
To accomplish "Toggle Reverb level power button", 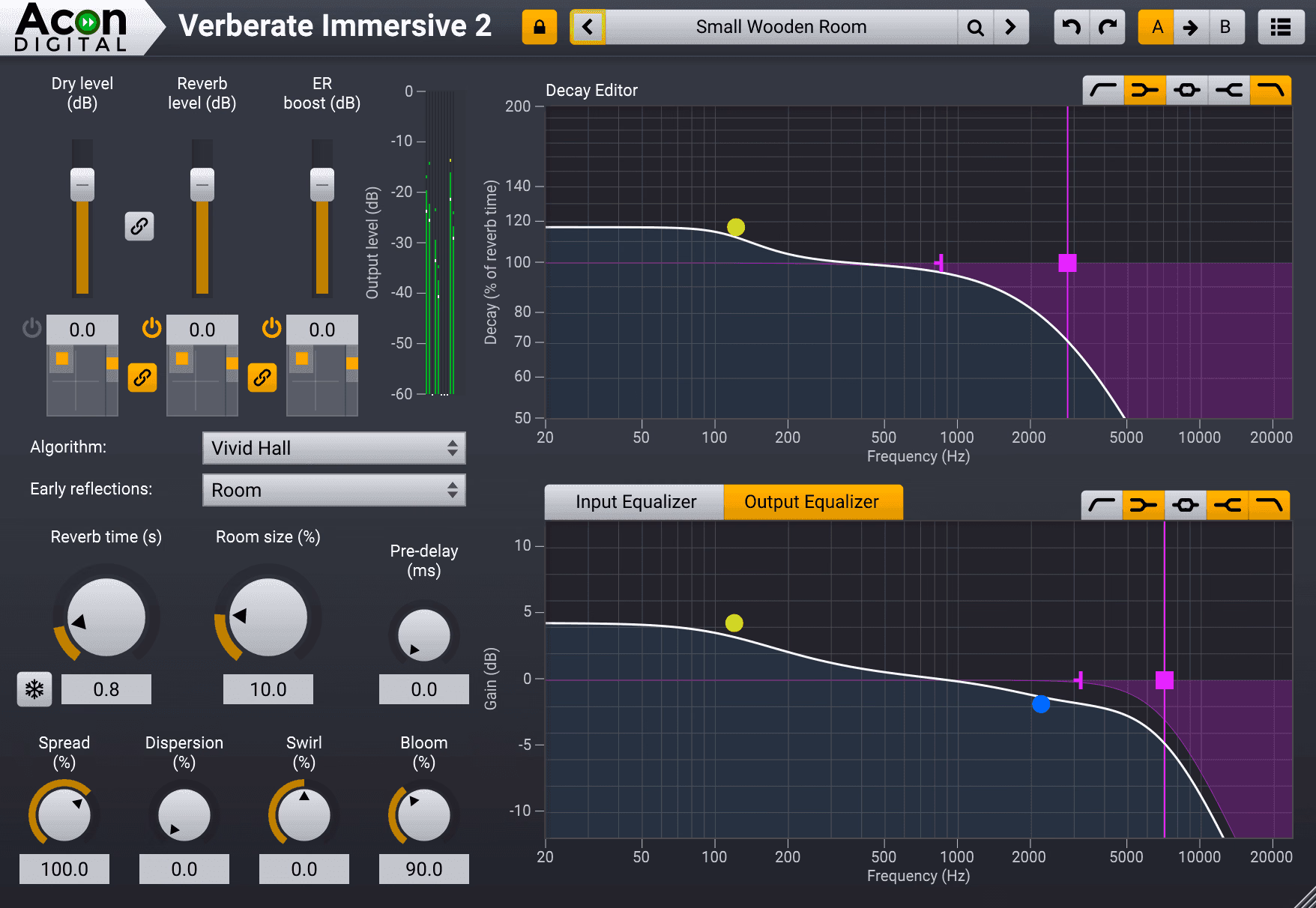I will click(152, 327).
